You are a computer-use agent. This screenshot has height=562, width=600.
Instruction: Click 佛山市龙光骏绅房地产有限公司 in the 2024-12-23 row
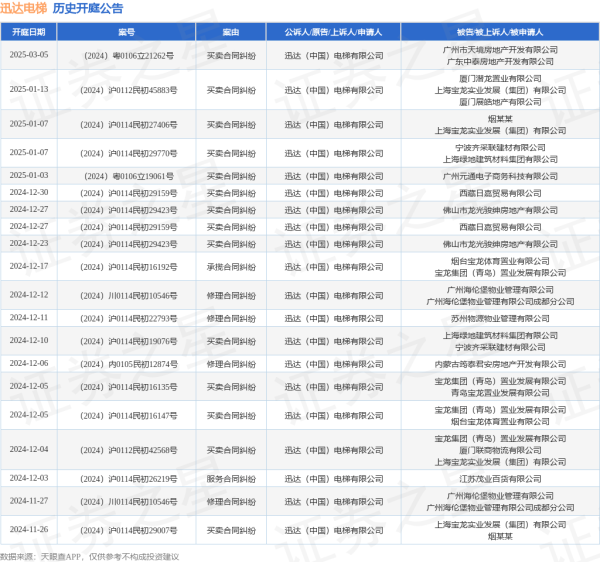[500, 244]
